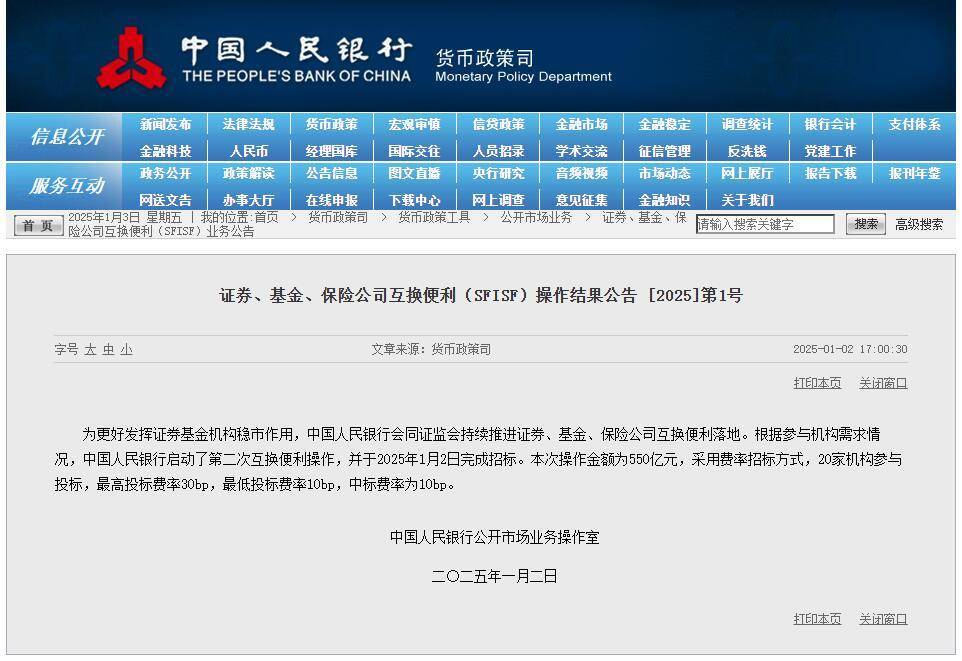Click the People's Bank of China red logo
The width and height of the screenshot is (962, 661).
pos(131,58)
